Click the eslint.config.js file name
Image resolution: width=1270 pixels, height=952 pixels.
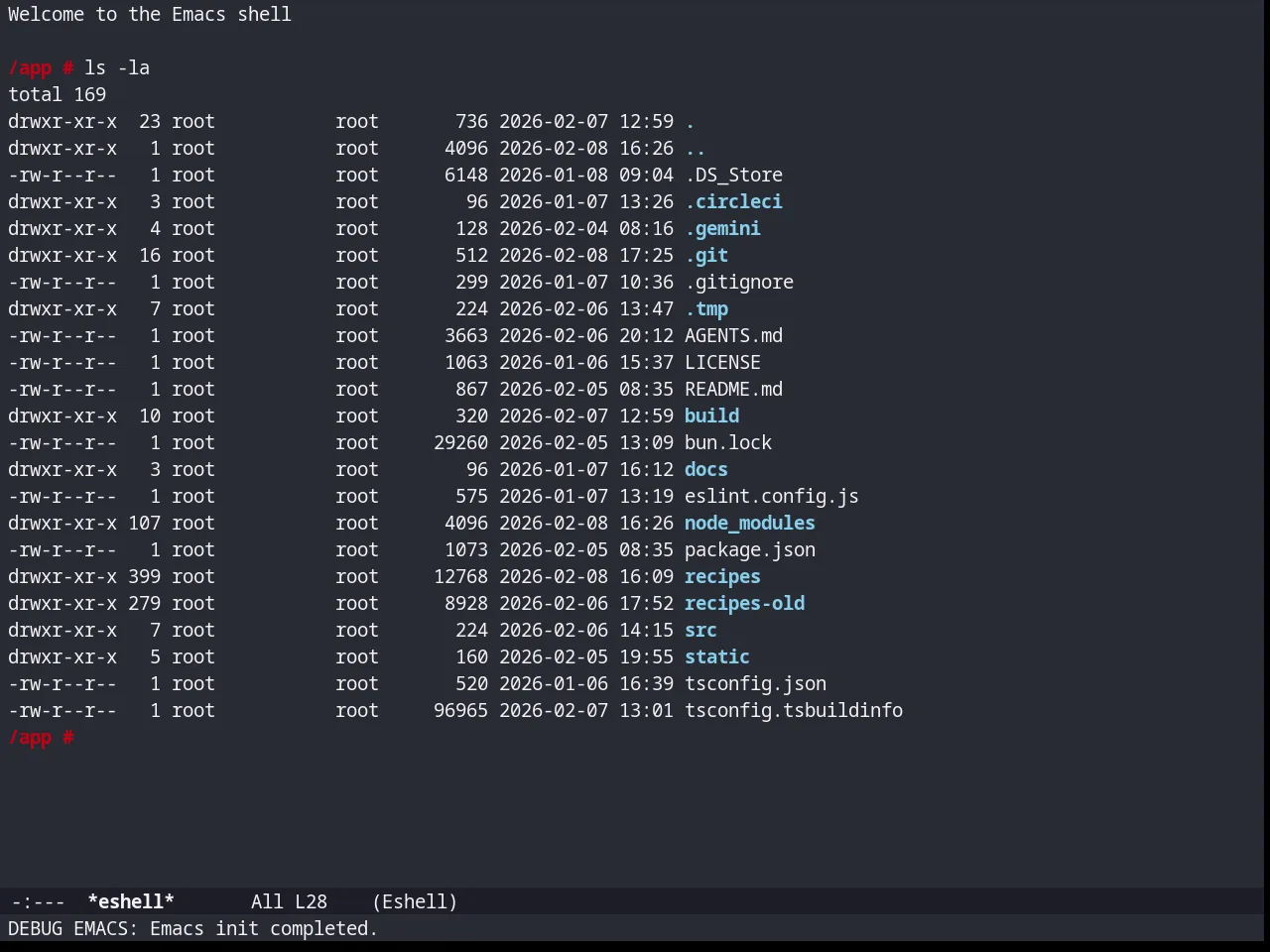772,496
